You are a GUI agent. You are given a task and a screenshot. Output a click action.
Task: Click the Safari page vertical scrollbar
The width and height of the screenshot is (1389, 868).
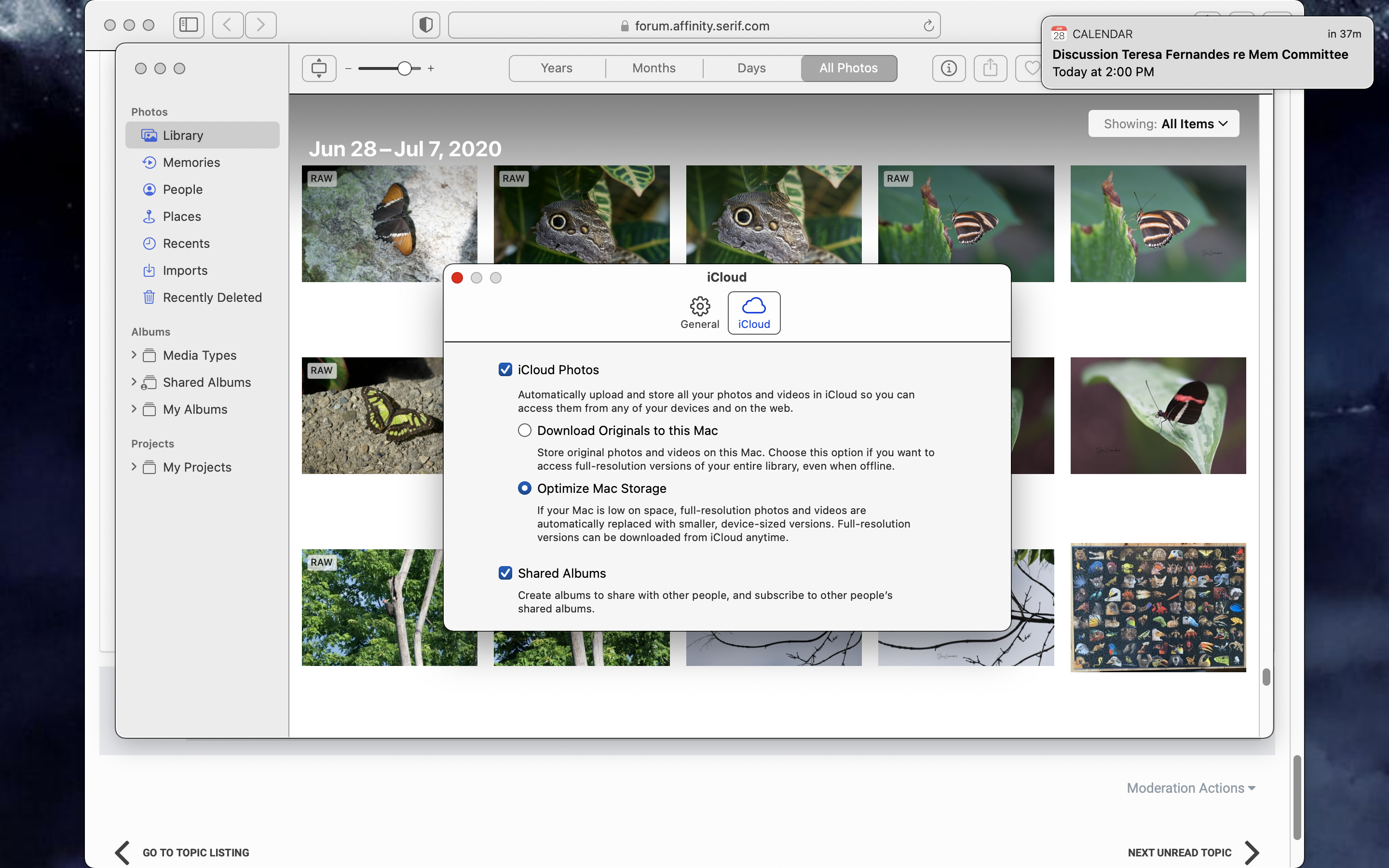(1296, 798)
